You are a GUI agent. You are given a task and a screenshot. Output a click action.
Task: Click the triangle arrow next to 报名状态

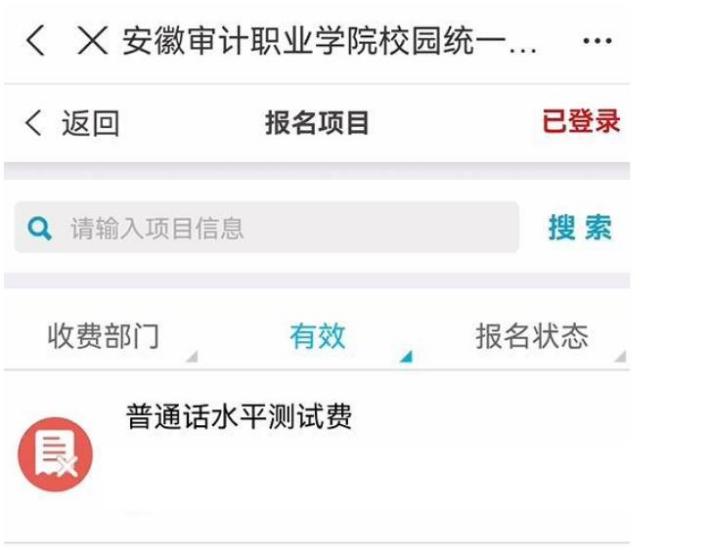(x=620, y=357)
